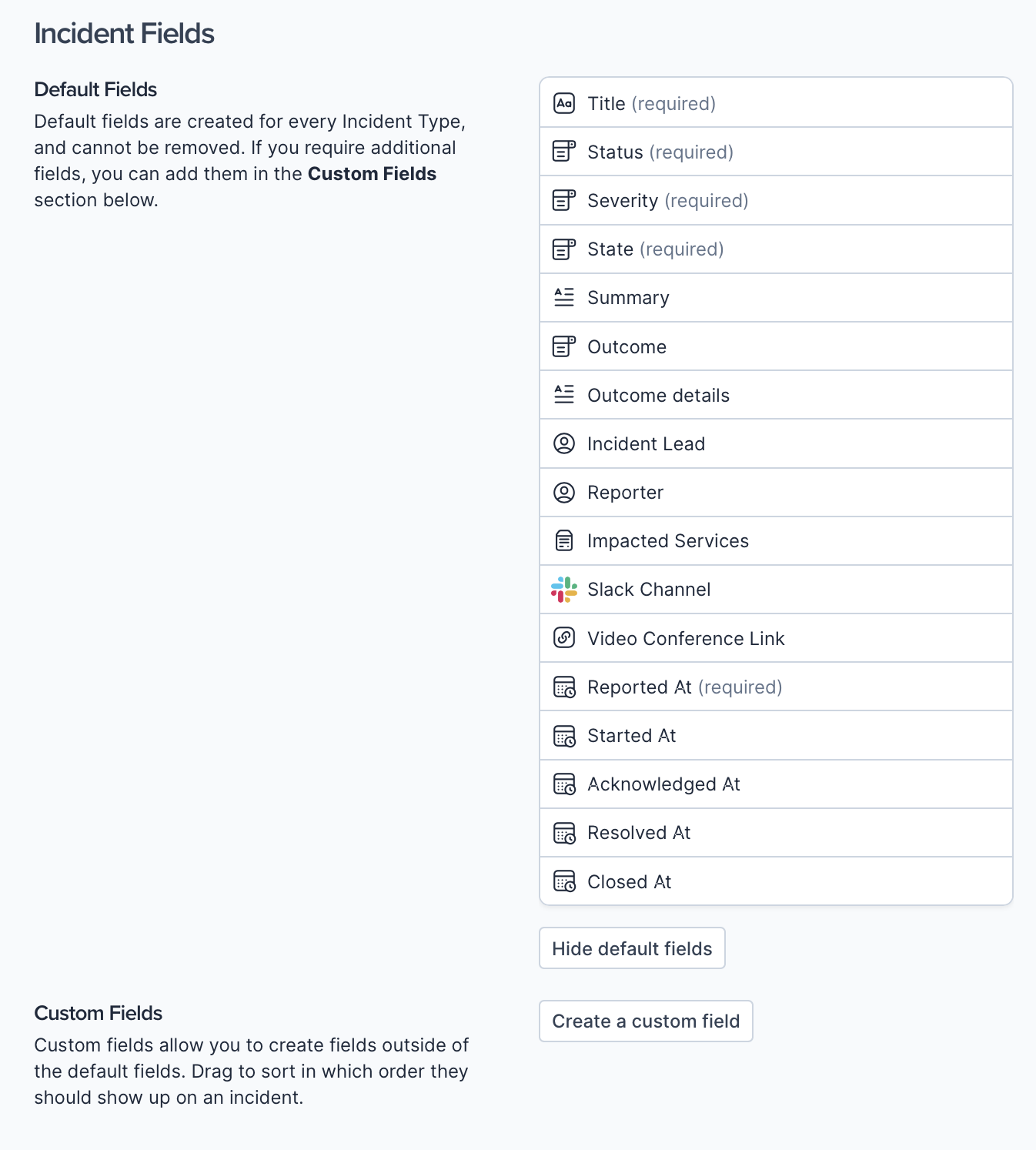Click the calendar-clock icon beside Closed At
The width and height of the screenshot is (1036, 1150).
(564, 881)
